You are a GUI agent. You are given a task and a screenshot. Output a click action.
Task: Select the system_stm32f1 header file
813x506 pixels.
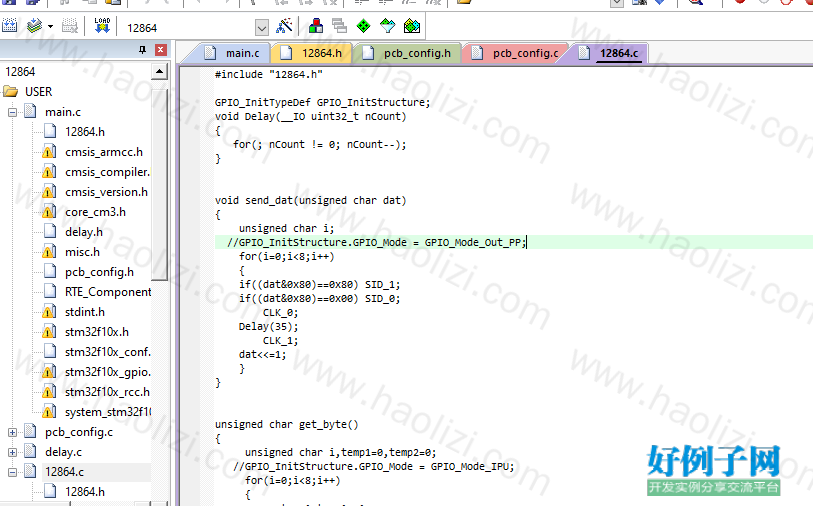108,412
